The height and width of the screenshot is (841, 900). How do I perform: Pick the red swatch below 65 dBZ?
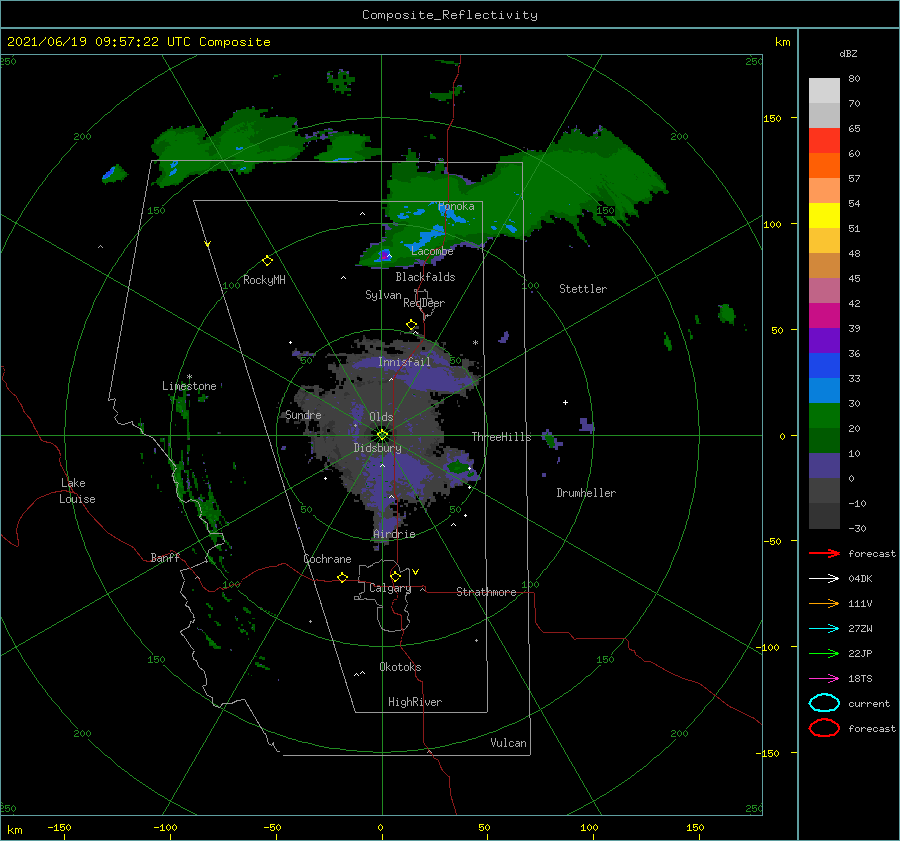[x=824, y=141]
